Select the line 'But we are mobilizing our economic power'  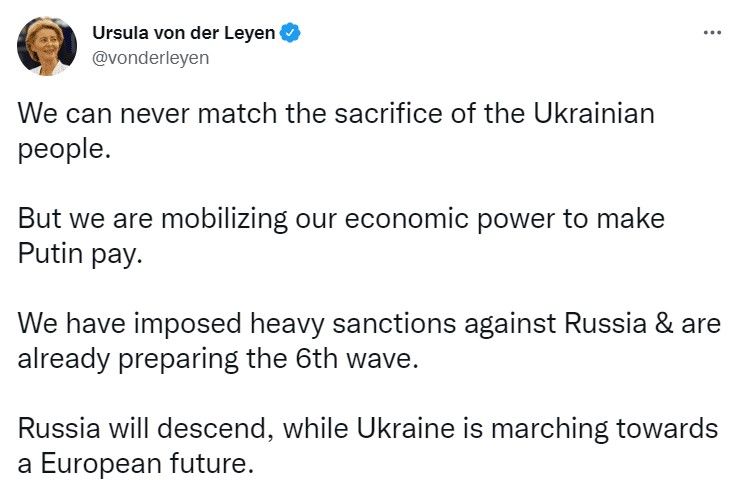[x=341, y=219]
